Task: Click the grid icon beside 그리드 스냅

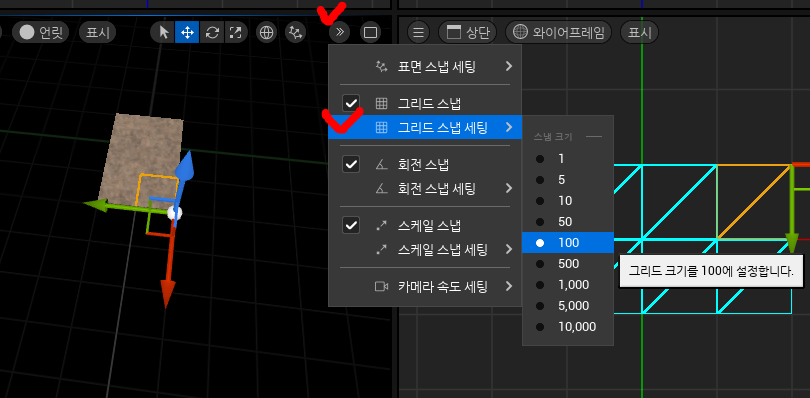Action: click(x=381, y=103)
